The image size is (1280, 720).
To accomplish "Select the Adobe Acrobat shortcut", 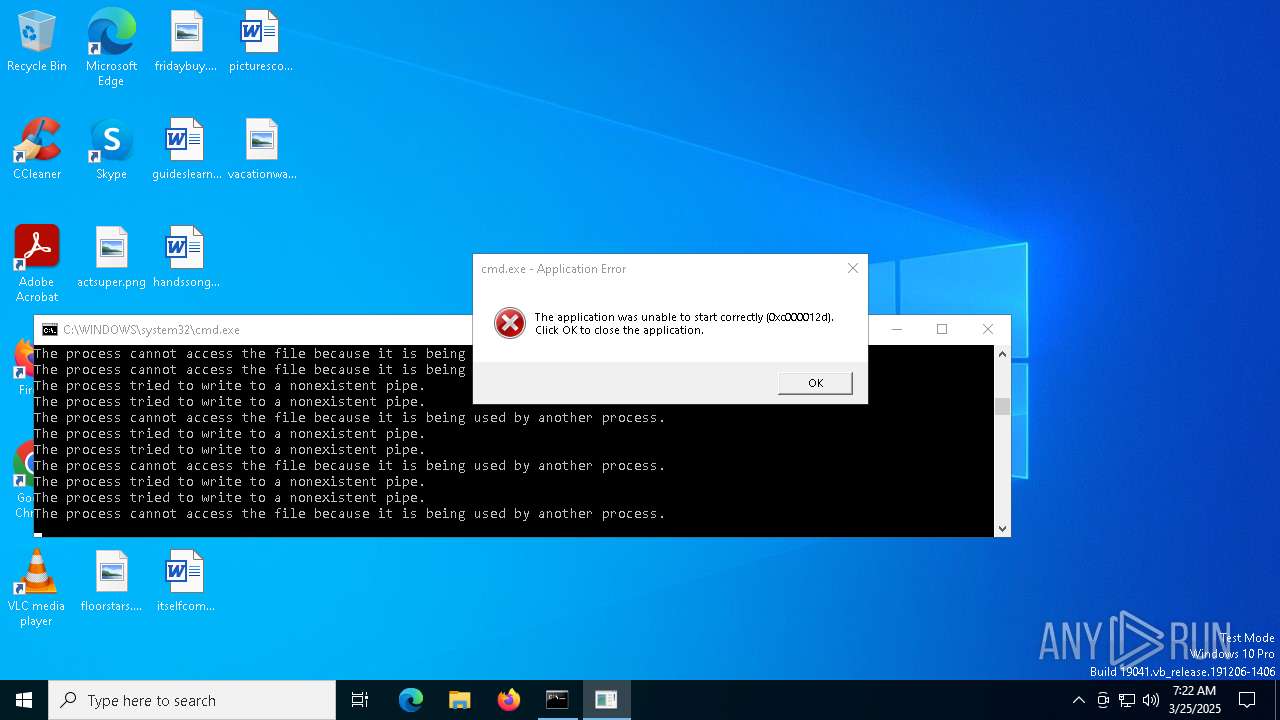I will [x=37, y=264].
